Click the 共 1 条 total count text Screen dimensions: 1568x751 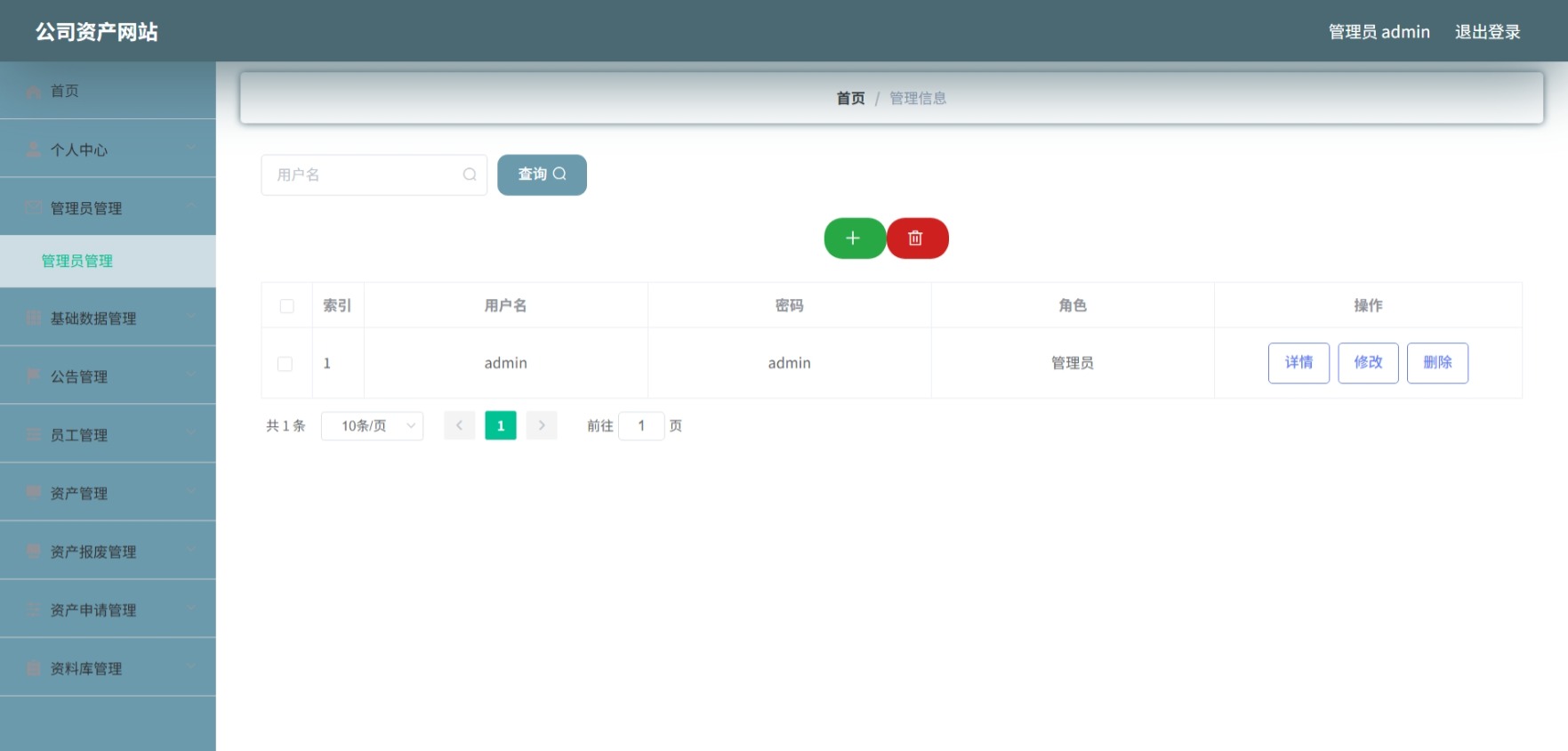click(x=285, y=426)
